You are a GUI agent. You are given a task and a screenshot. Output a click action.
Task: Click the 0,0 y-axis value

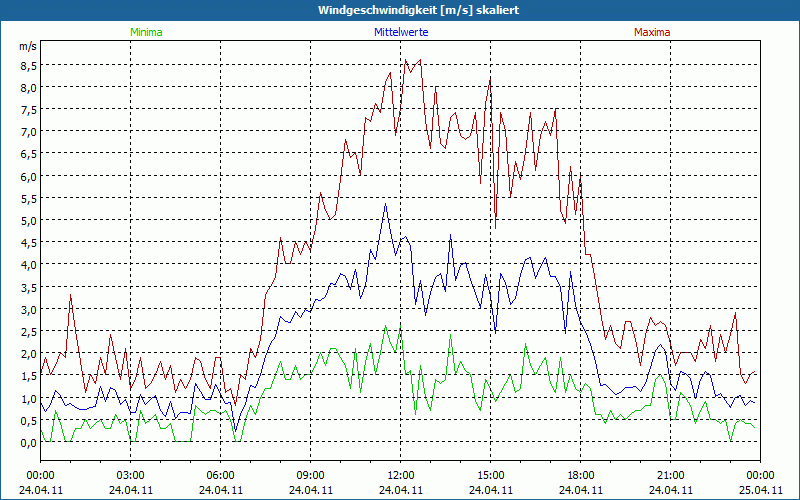point(29,443)
